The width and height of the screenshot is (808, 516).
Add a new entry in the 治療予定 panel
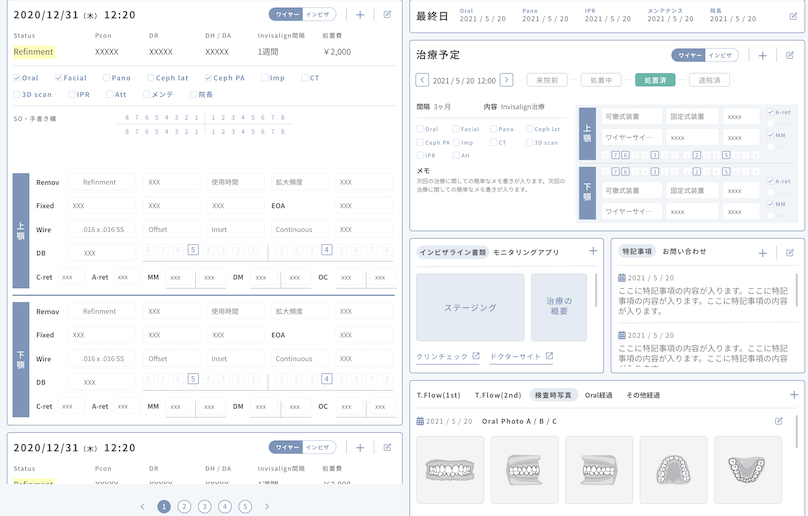coord(762,56)
